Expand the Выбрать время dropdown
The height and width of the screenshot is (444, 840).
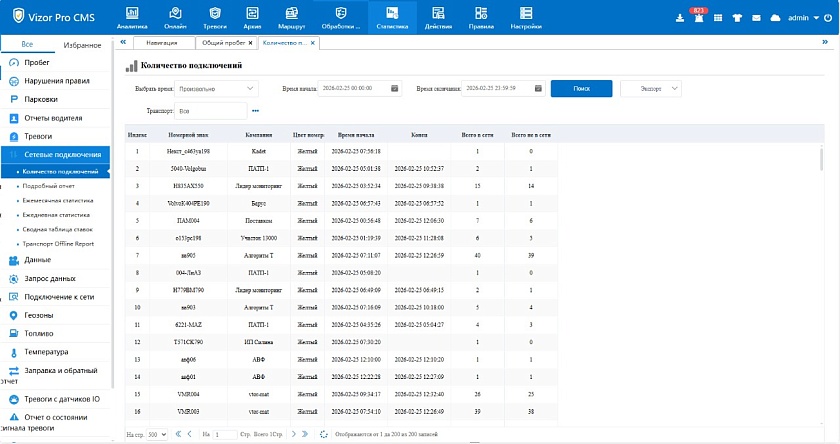pos(216,89)
